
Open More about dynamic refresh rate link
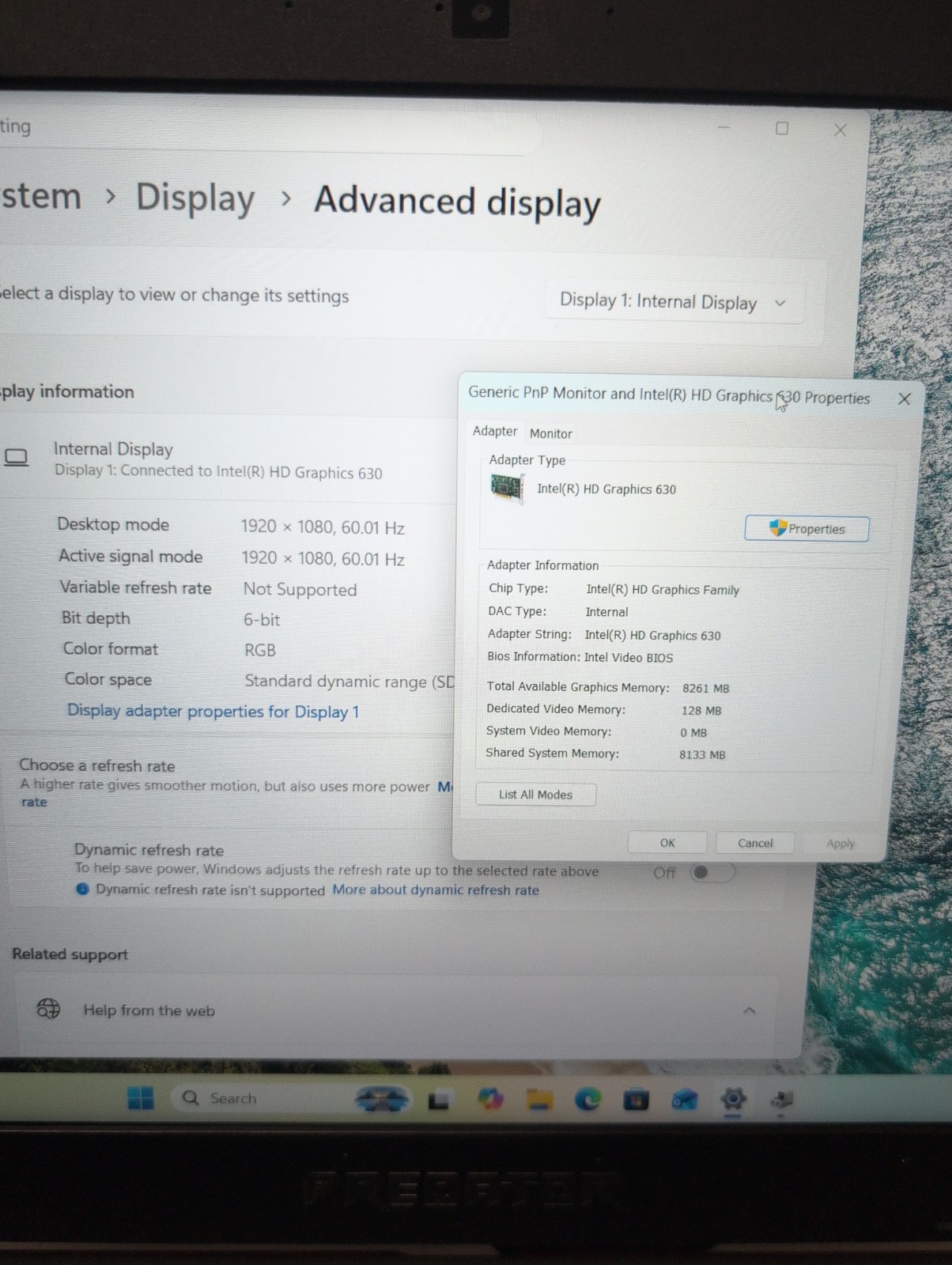(x=436, y=889)
